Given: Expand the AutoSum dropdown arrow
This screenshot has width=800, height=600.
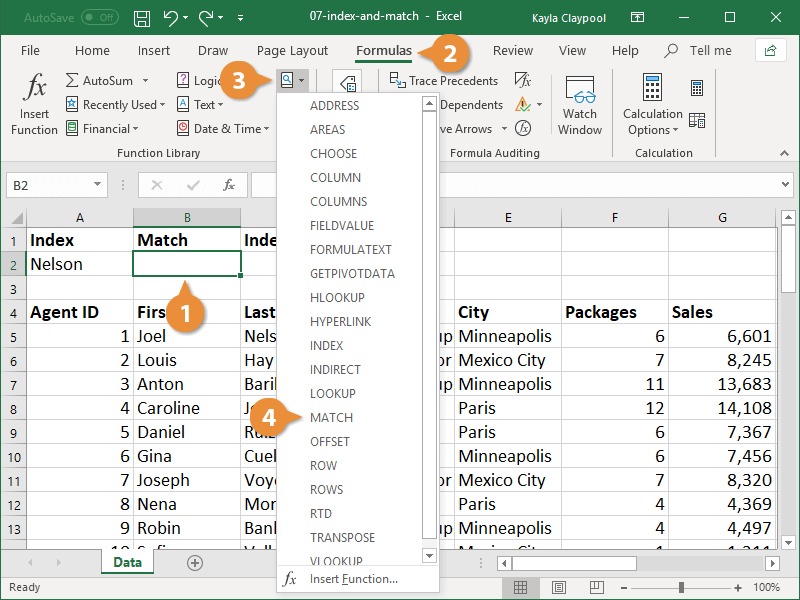Looking at the screenshot, I should point(145,80).
